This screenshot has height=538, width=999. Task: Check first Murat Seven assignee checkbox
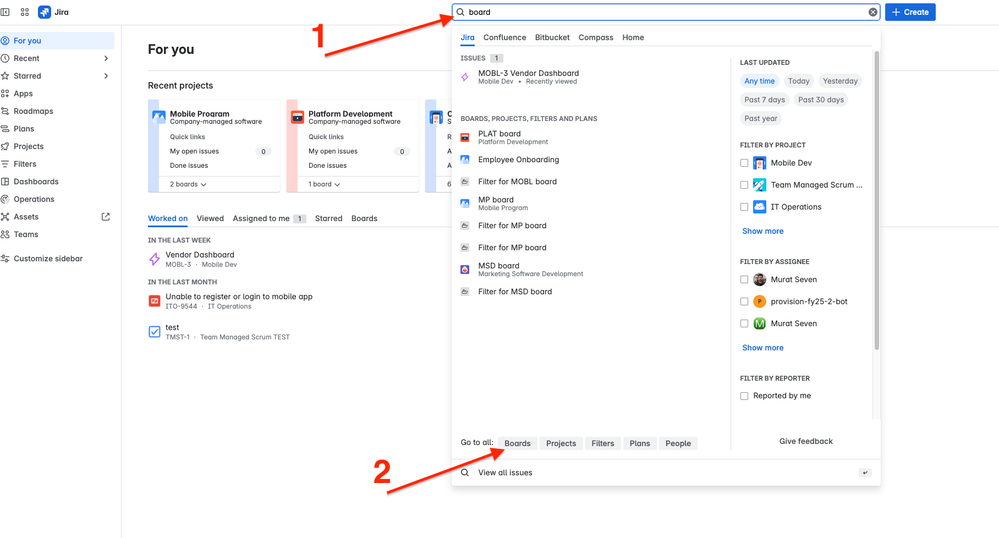(744, 280)
